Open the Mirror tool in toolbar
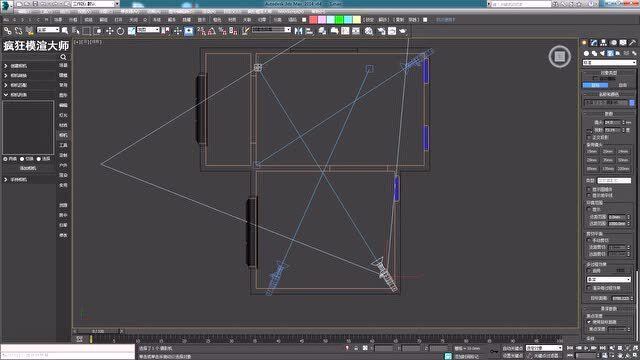This screenshot has width=640, height=360. pos(298,31)
